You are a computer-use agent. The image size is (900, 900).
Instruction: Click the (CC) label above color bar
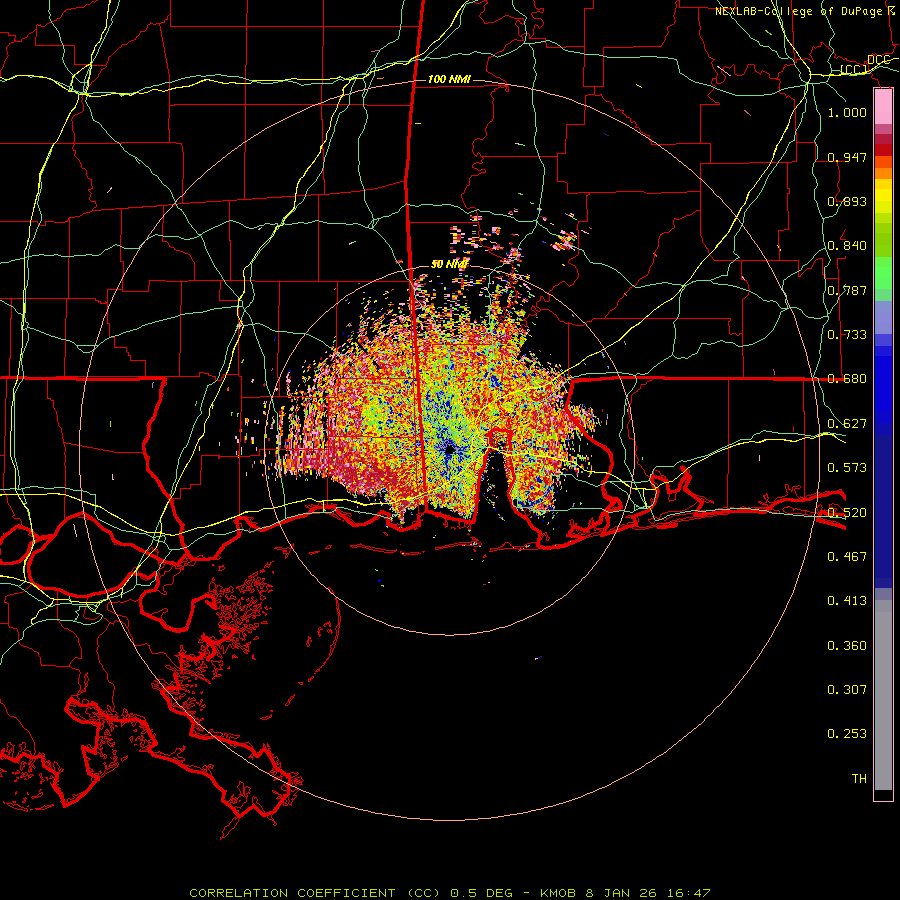point(854,70)
